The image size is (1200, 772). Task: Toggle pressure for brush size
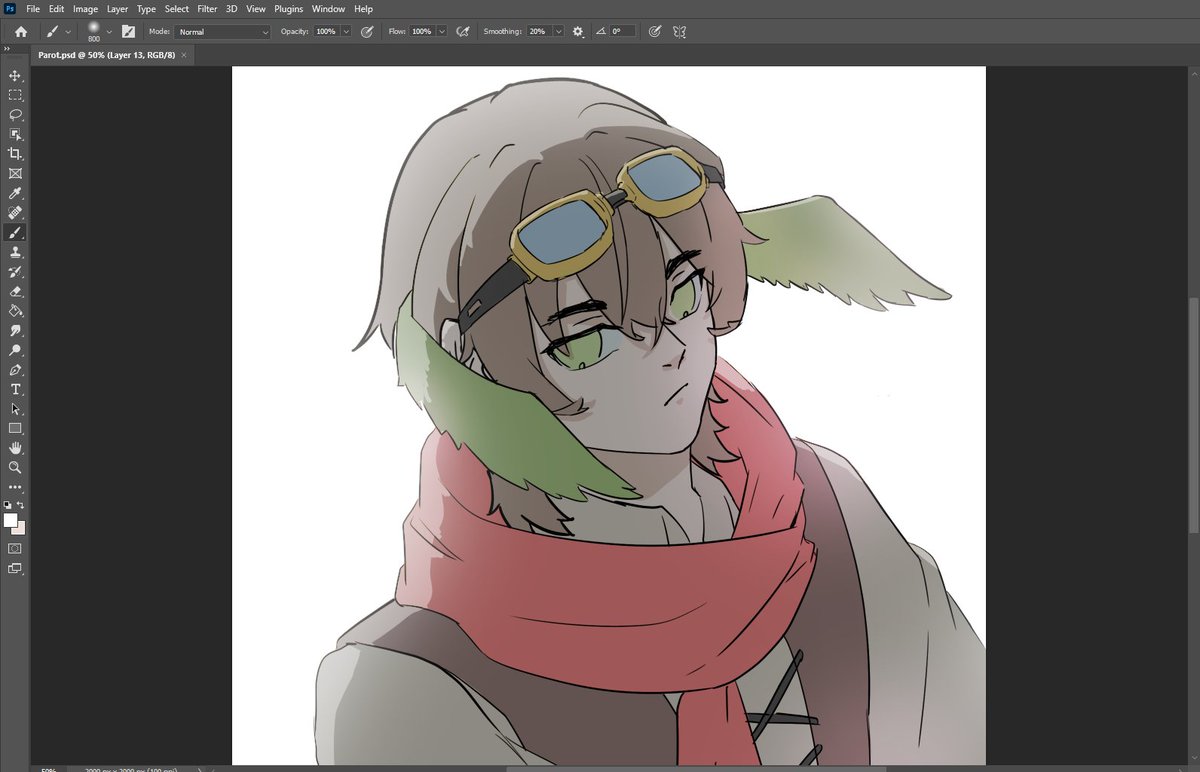click(x=655, y=32)
